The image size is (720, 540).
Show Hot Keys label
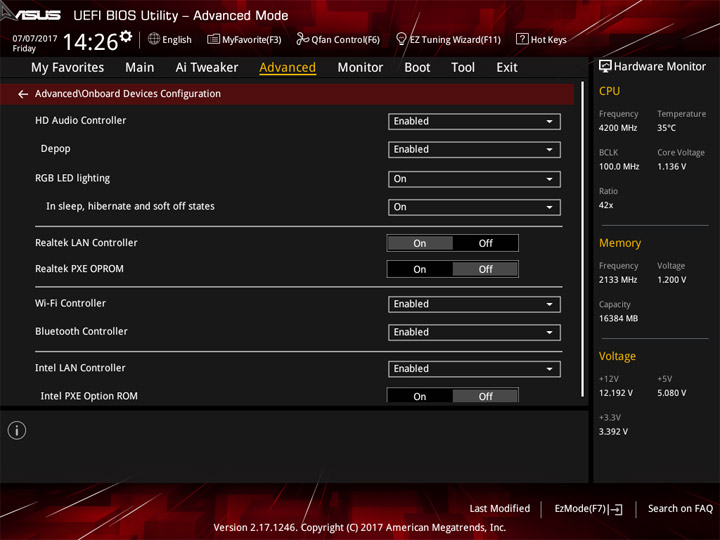(548, 39)
